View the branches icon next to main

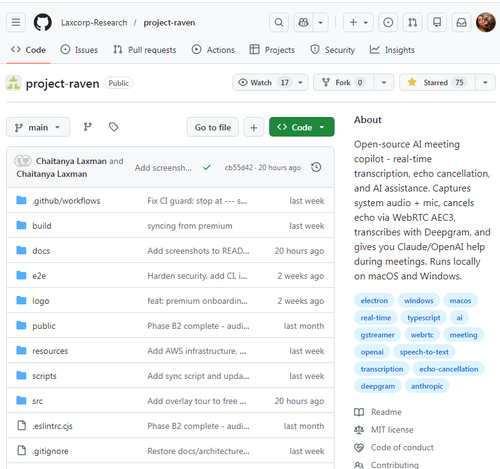click(x=88, y=127)
